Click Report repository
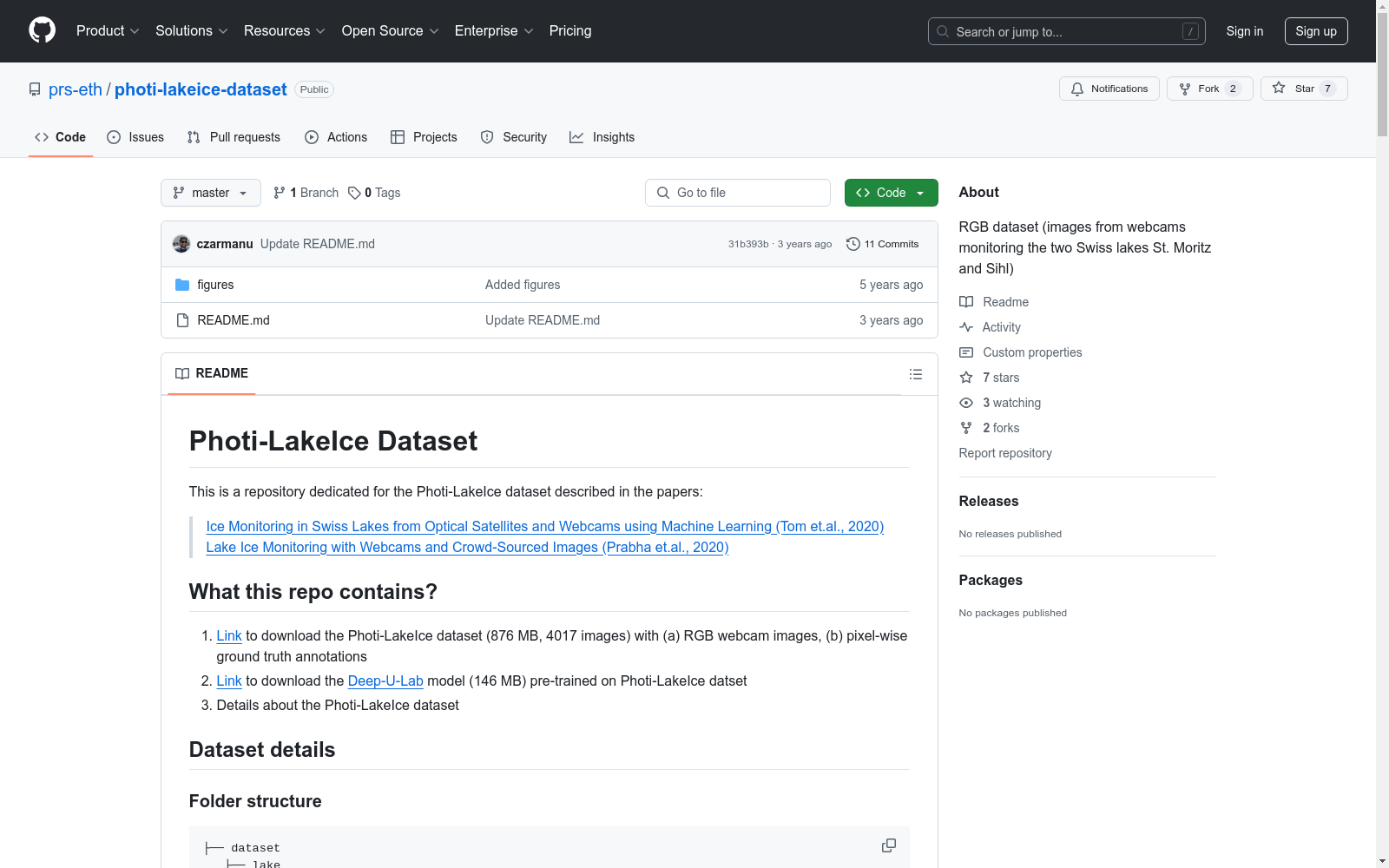1389x868 pixels. 1005,453
